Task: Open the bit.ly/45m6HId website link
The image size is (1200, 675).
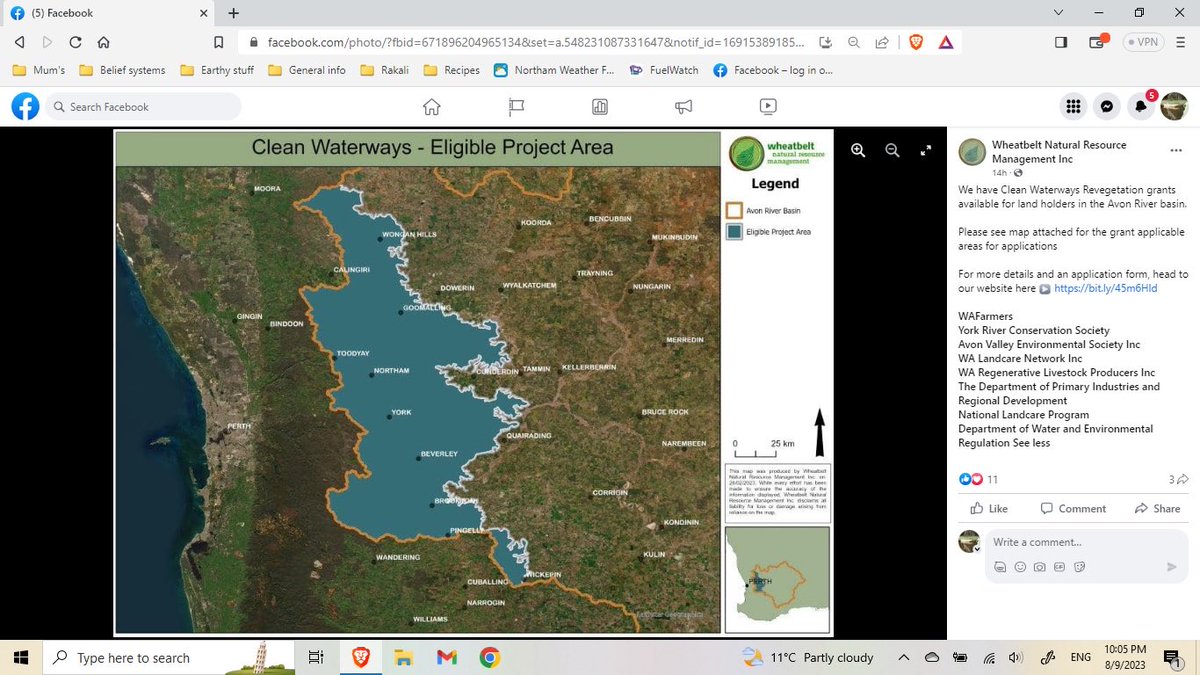Action: (1105, 288)
